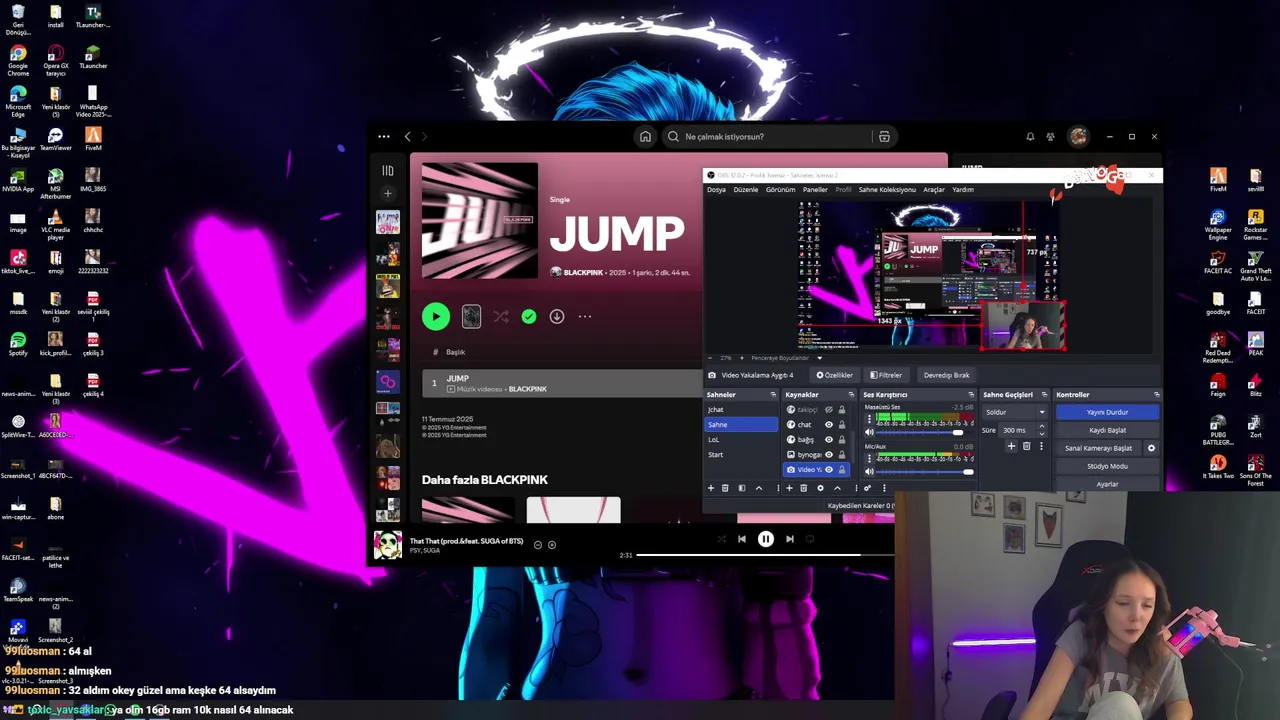This screenshot has height=720, width=1280.
Task: Open the Google Chrome desktop shortcut
Action: pyautogui.click(x=18, y=60)
